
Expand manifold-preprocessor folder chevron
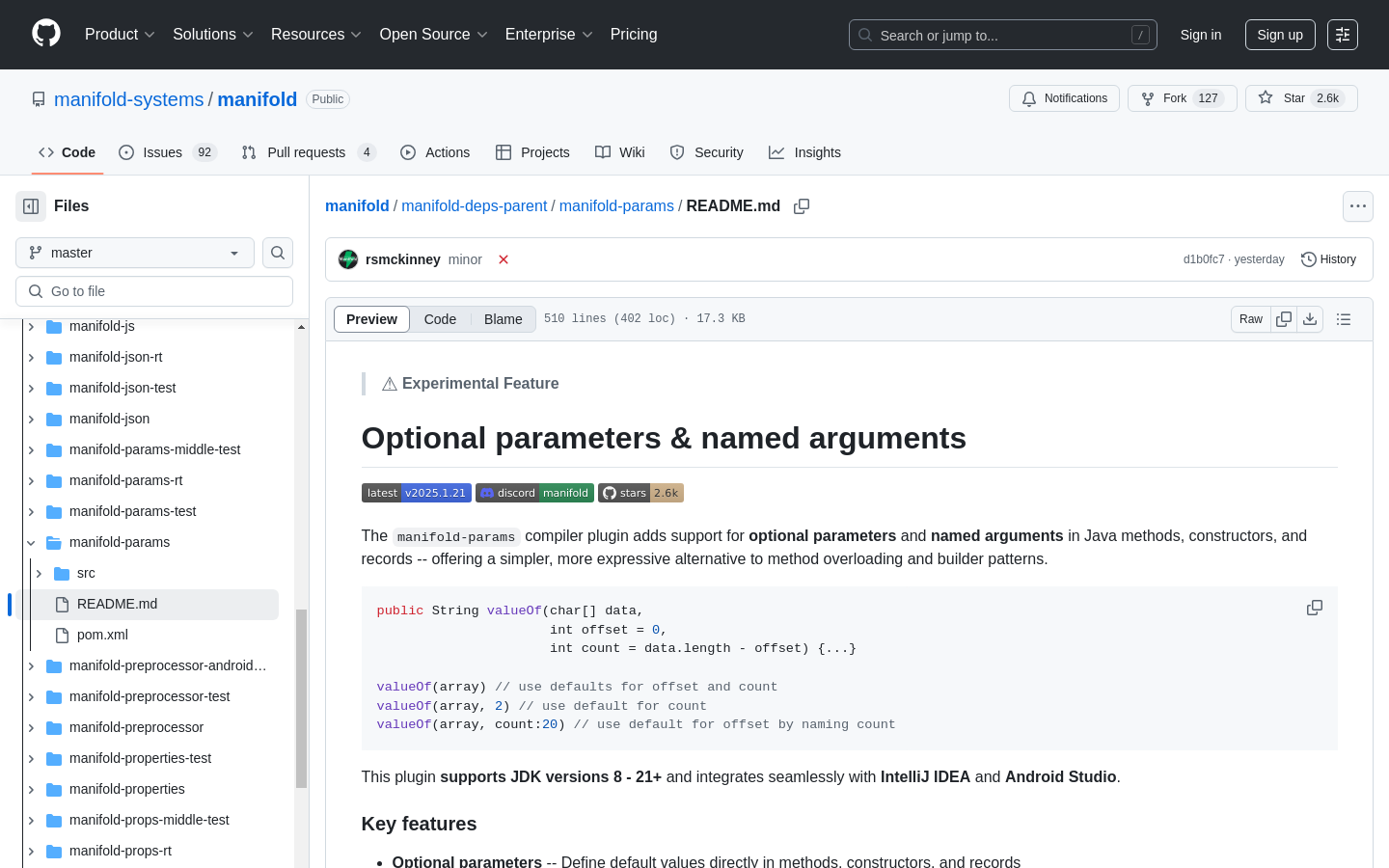31,727
